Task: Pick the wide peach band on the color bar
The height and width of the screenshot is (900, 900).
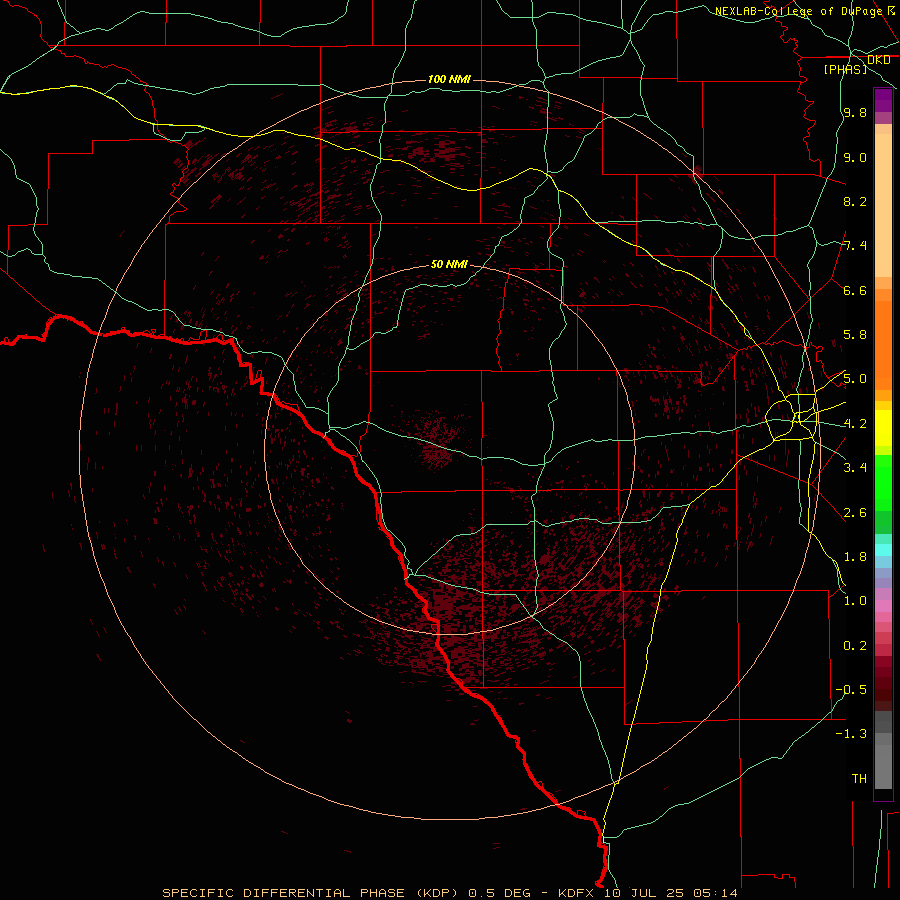Action: pyautogui.click(x=883, y=205)
